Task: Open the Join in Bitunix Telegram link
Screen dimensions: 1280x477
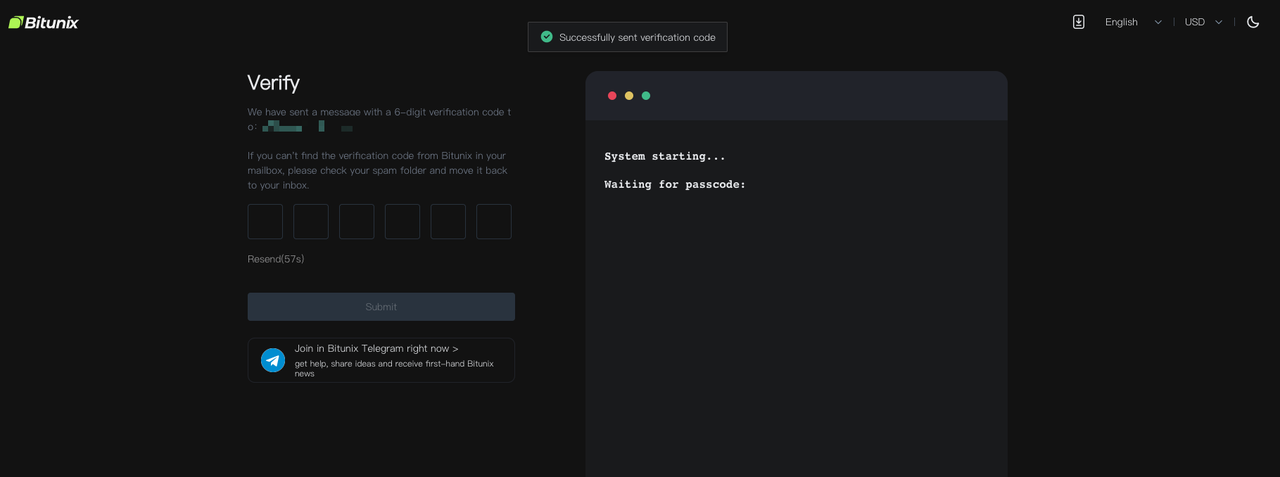Action: [376, 349]
